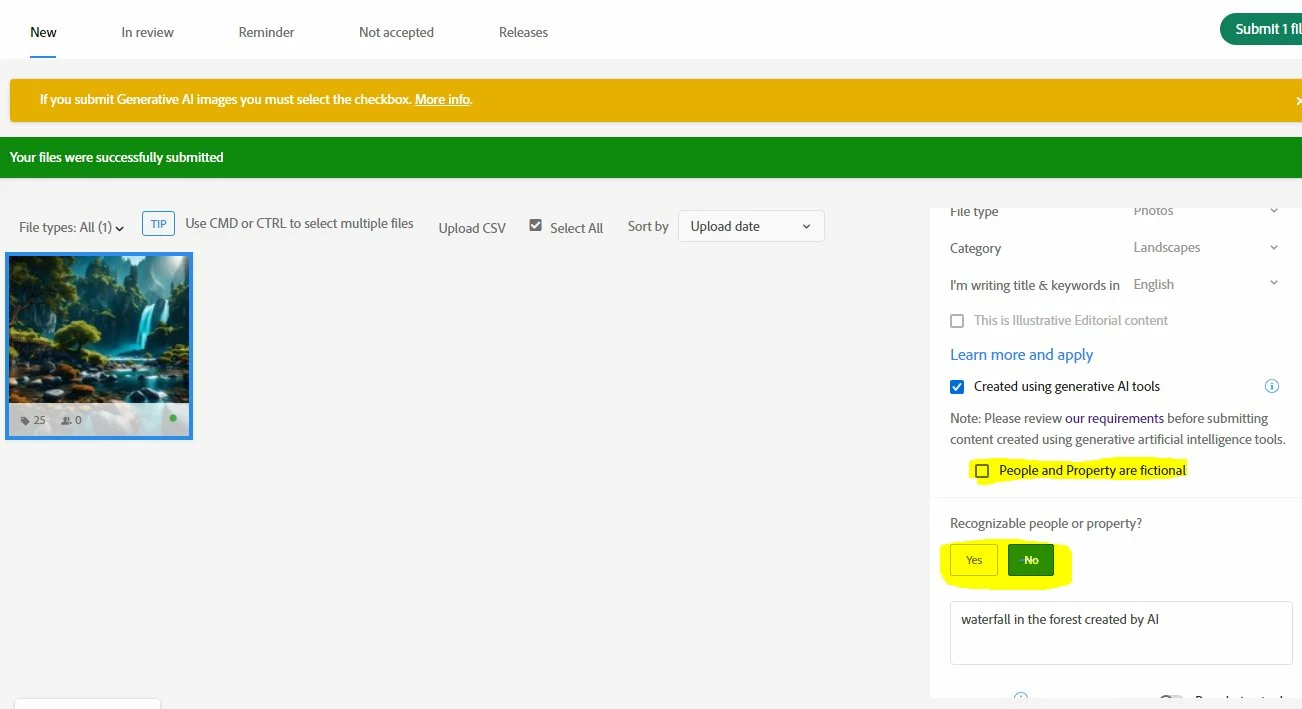Open the Category dropdown showing Landscapes
The width and height of the screenshot is (1302, 709).
coord(1205,248)
